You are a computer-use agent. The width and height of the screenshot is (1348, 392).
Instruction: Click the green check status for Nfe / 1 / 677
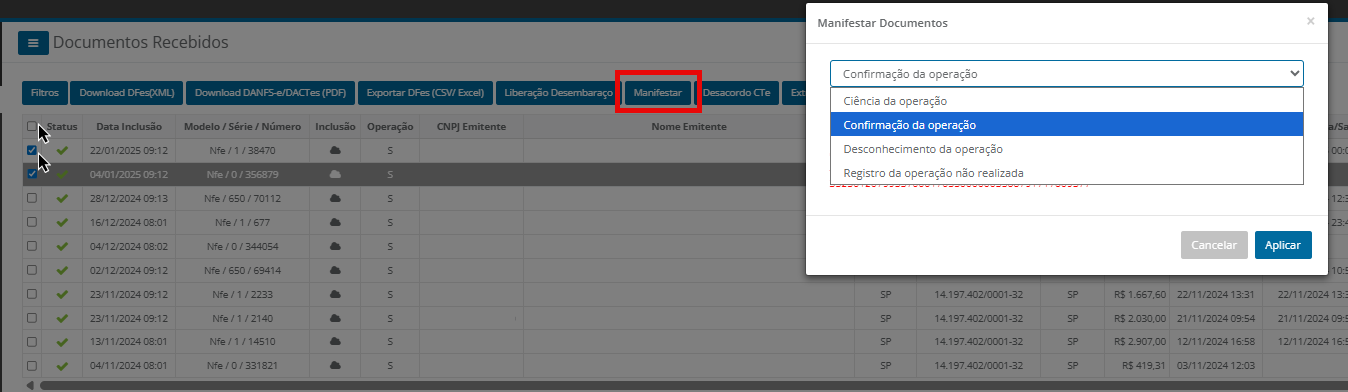pyautogui.click(x=62, y=222)
